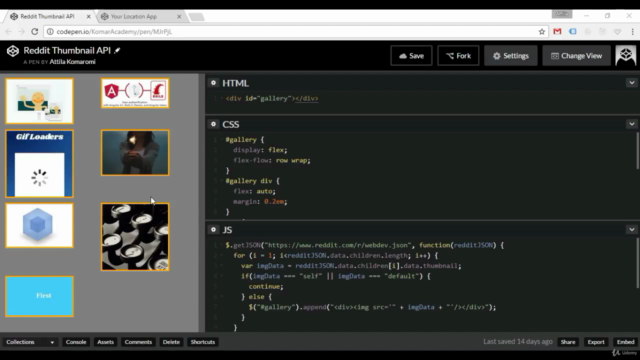Expand the HTML editor dropdown chevron
The image size is (640, 360).
[x=631, y=83]
